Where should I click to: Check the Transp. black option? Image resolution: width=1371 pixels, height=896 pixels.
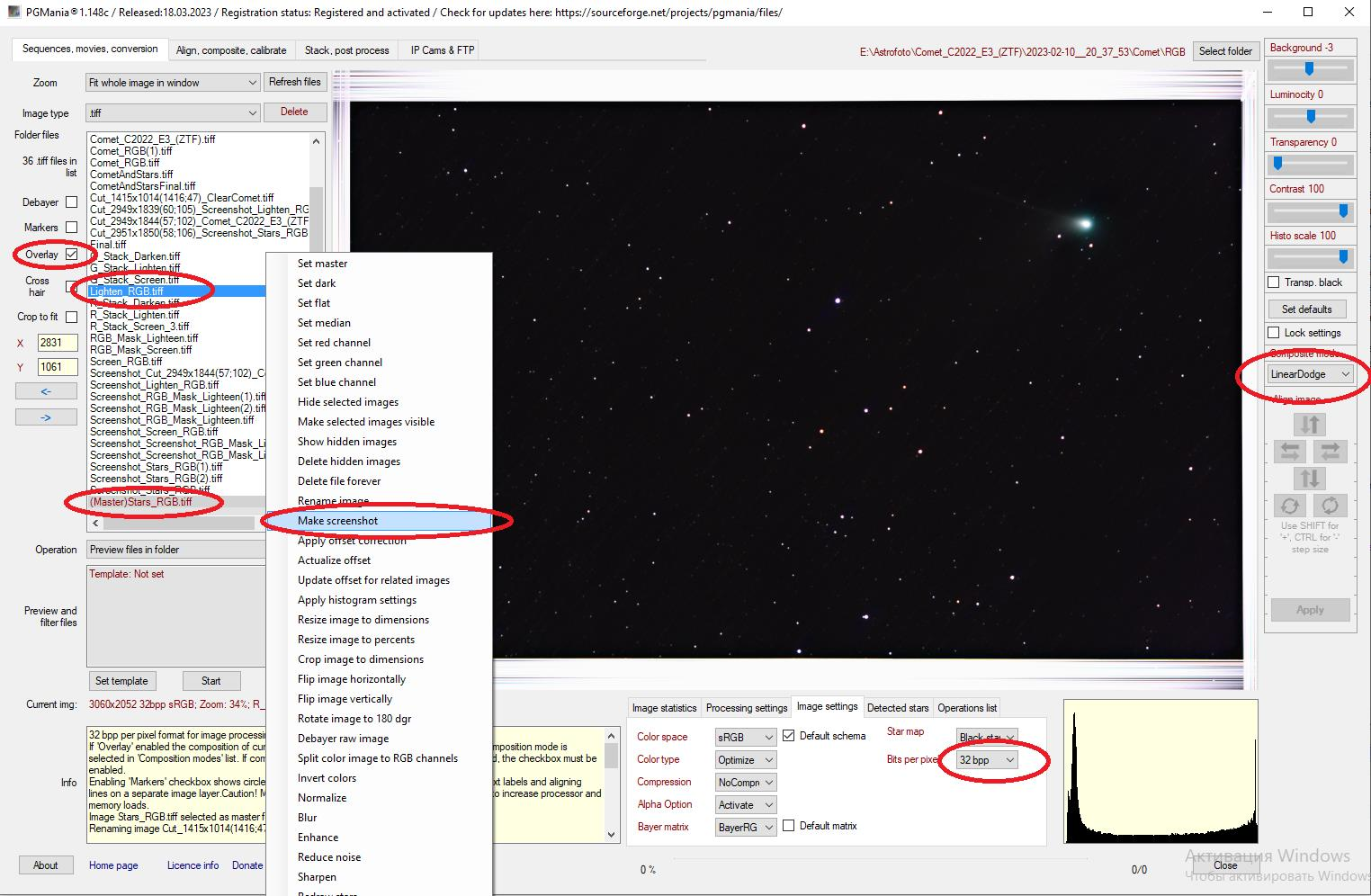(1274, 282)
